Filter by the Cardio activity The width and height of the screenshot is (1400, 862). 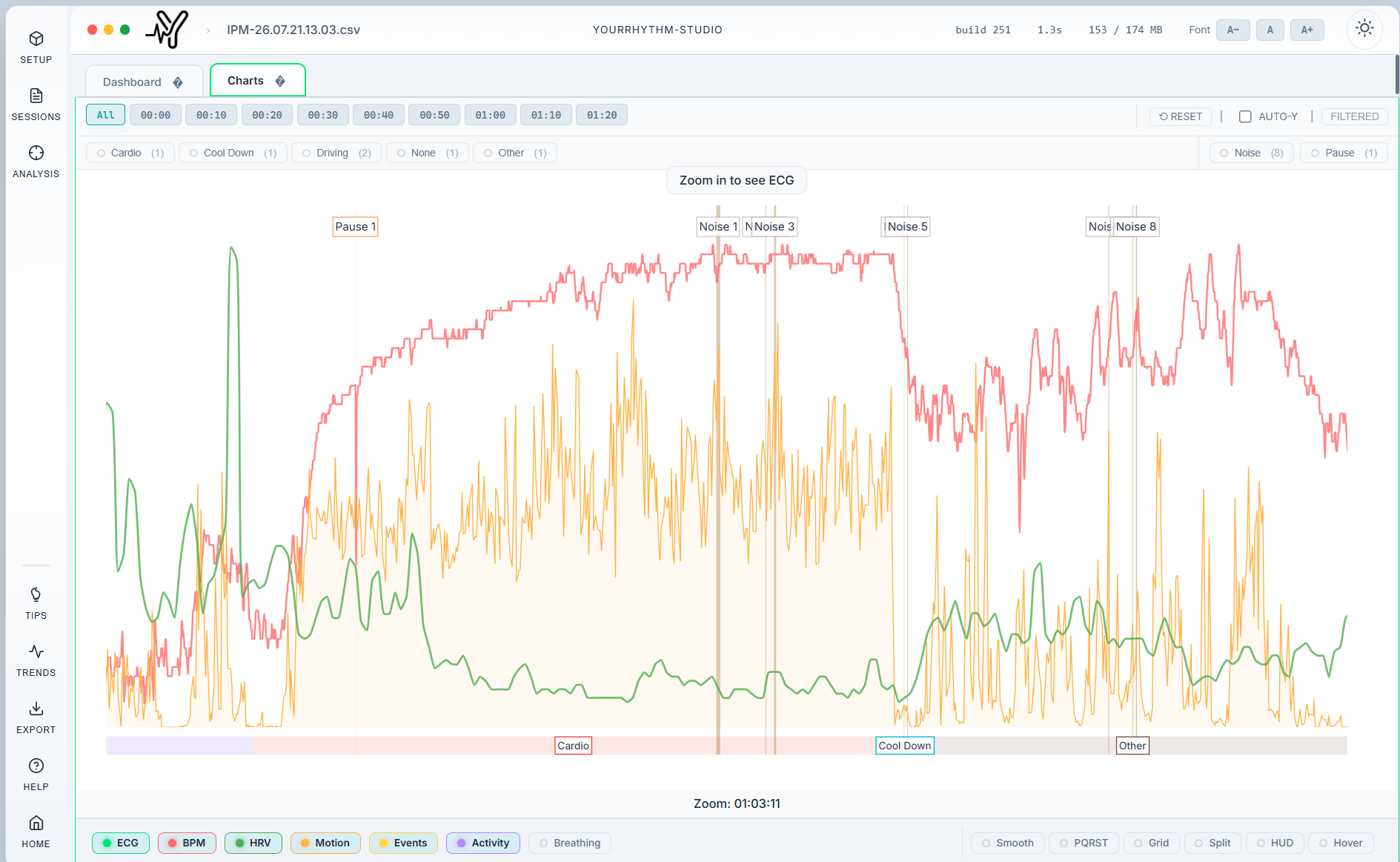(x=130, y=153)
